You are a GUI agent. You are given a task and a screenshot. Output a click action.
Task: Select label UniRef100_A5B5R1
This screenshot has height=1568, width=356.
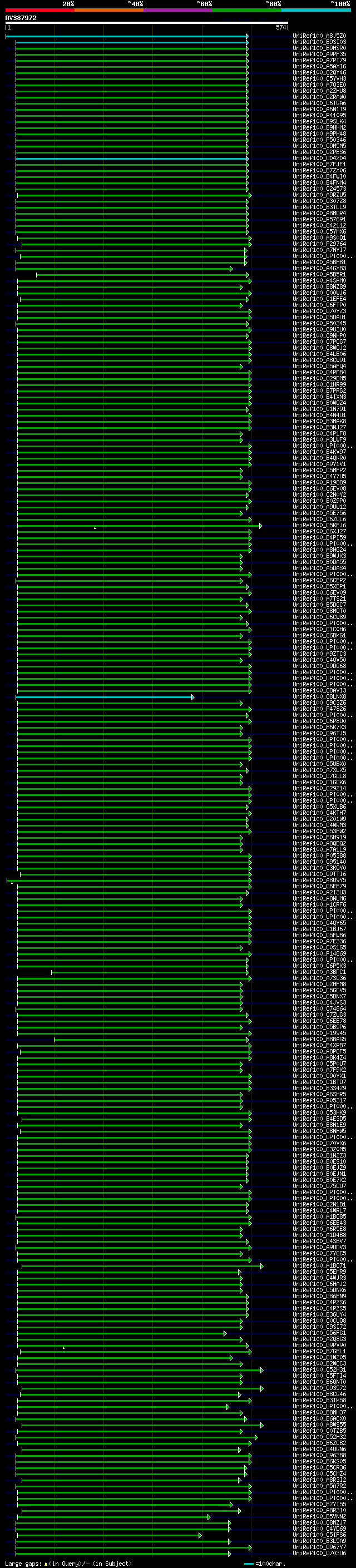(319, 275)
